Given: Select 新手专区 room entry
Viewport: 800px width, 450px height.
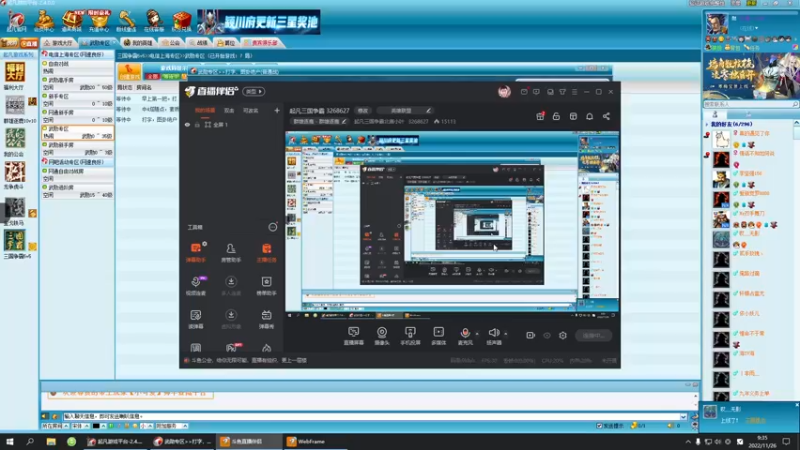Looking at the screenshot, I should 77,100.
